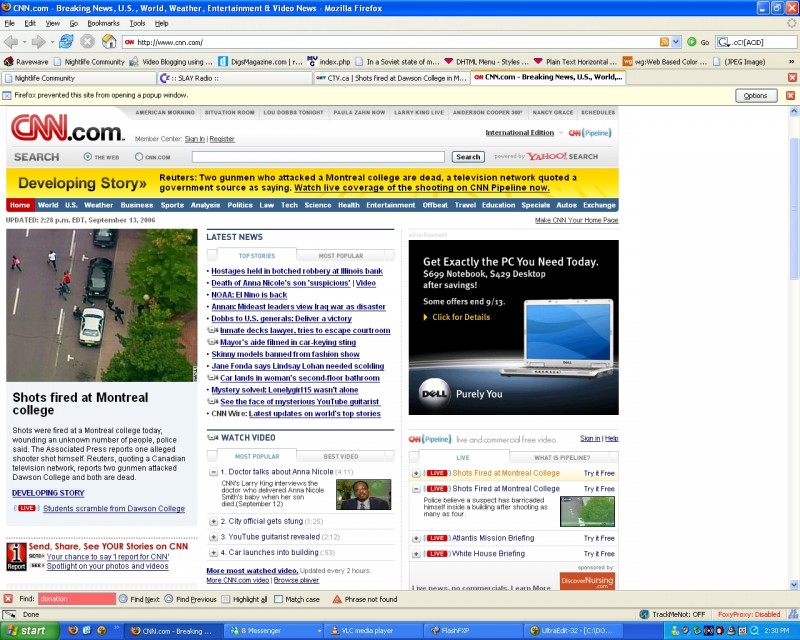
Task: Click the CNN.com logo
Action: coord(67,128)
